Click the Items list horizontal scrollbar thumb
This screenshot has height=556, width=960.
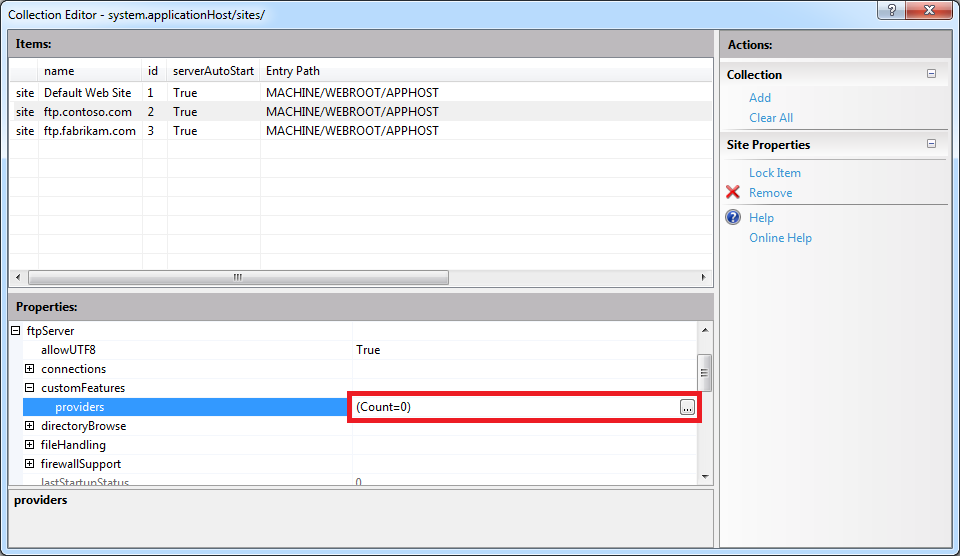pos(238,278)
